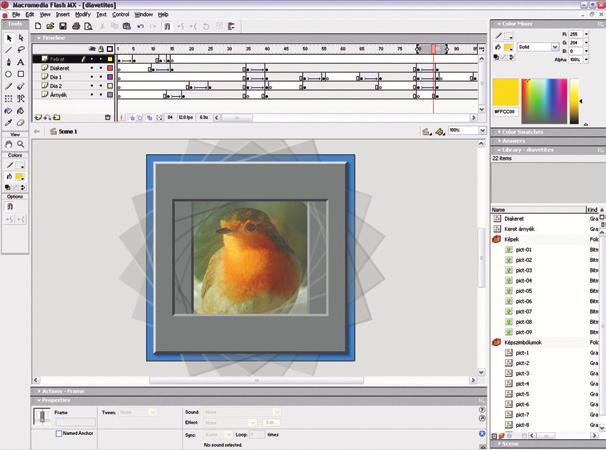Screen dimensions: 606x450
Task: Open the Modify menu
Action: [x=83, y=14]
